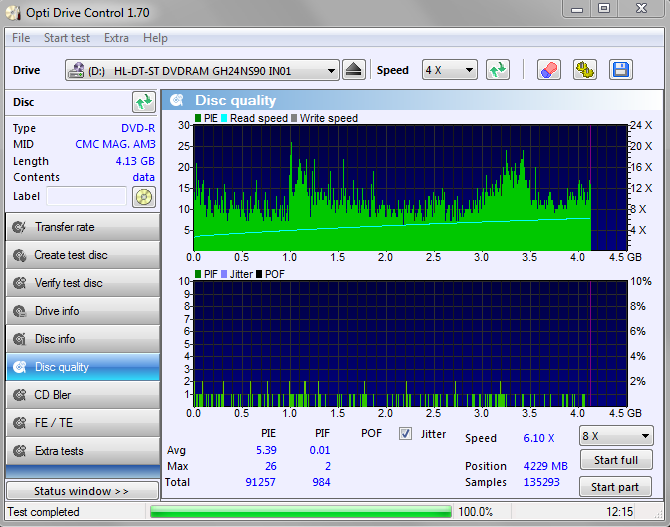Click the CD Bler sidebar icon
The height and width of the screenshot is (527, 670).
pyautogui.click(x=19, y=395)
